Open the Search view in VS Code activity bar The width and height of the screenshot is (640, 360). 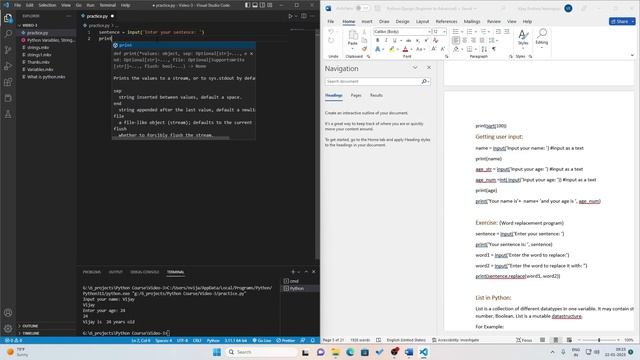click(x=8, y=33)
